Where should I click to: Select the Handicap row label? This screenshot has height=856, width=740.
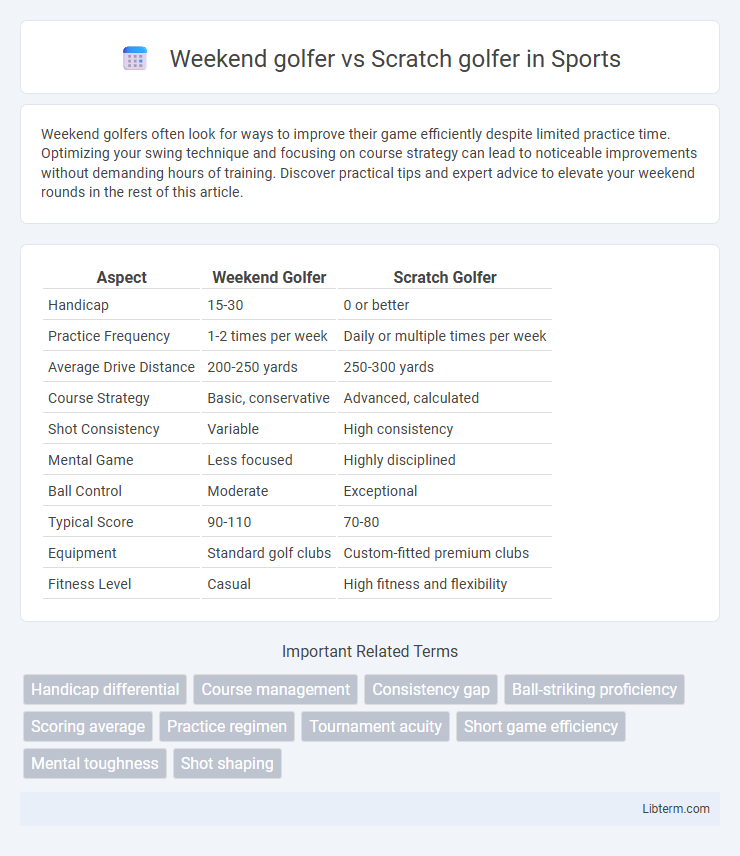(x=78, y=305)
